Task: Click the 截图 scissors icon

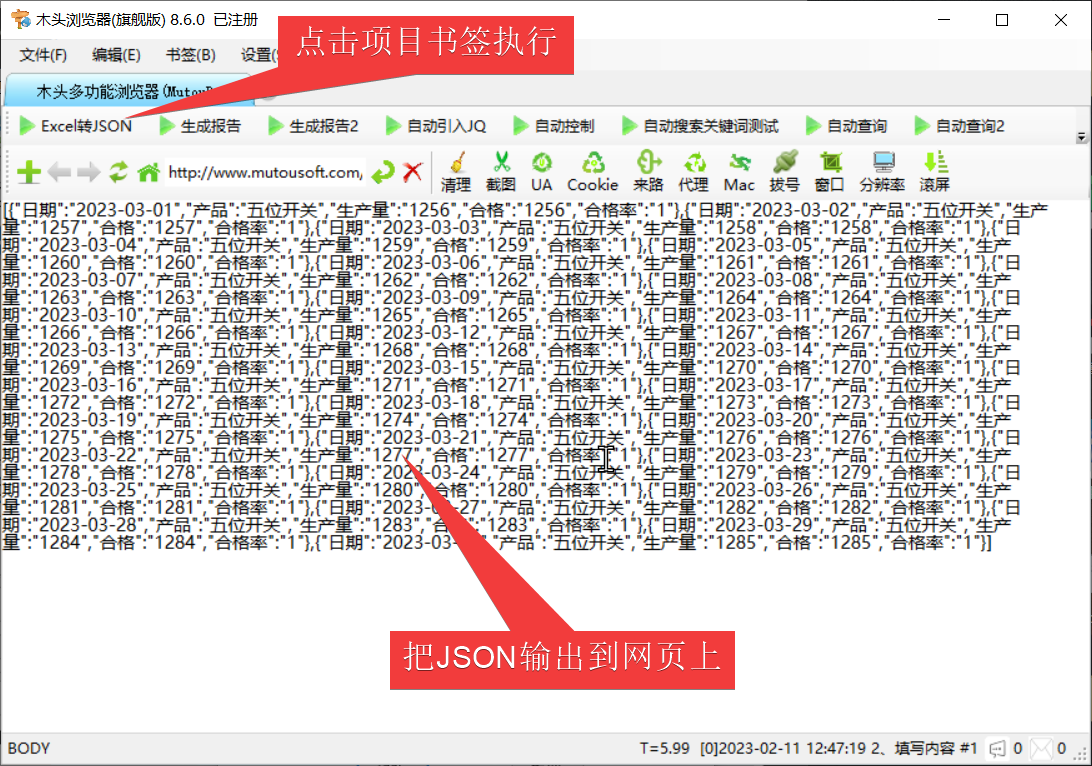Action: (501, 171)
